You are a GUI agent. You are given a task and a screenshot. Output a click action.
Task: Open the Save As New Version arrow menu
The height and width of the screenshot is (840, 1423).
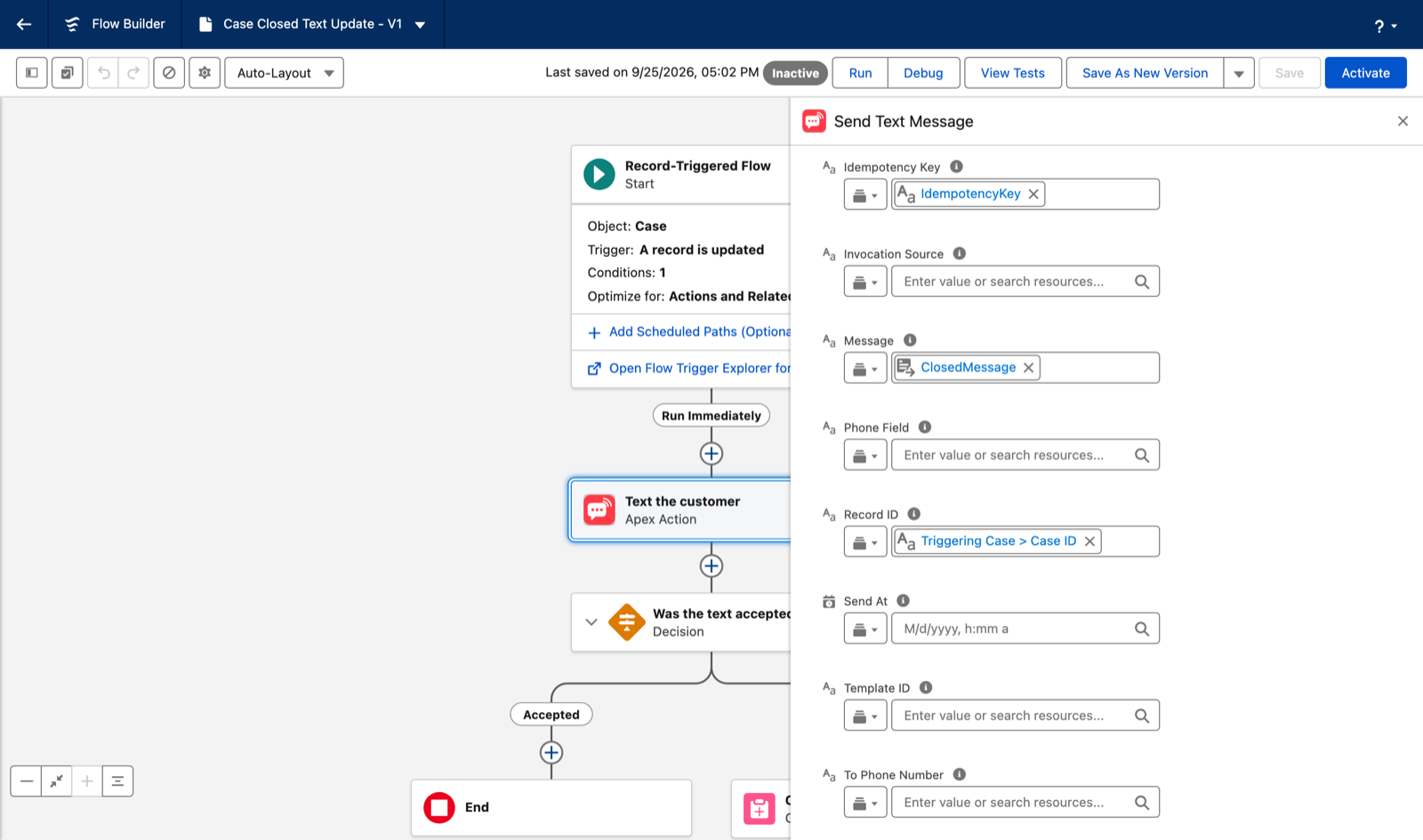pos(1239,73)
